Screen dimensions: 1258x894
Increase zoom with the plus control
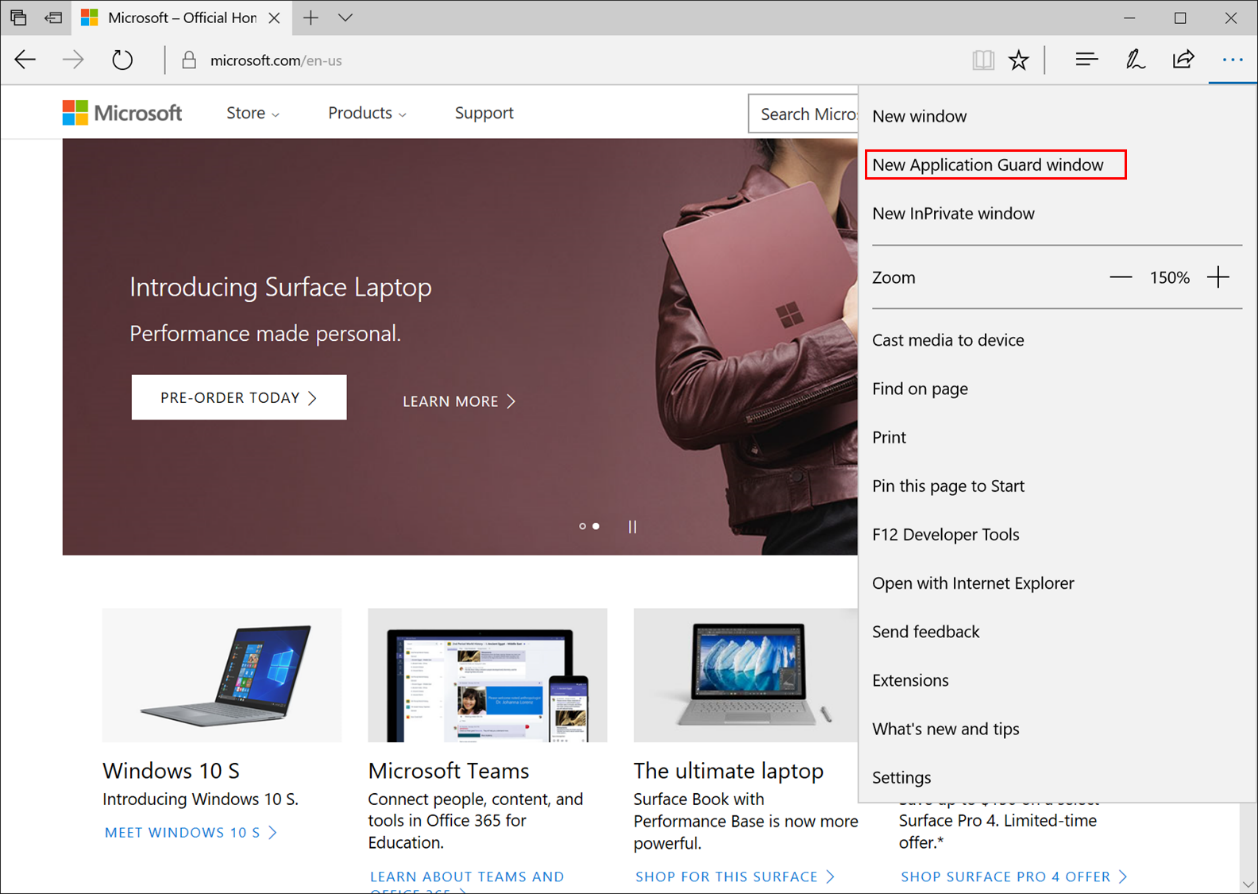[1218, 277]
